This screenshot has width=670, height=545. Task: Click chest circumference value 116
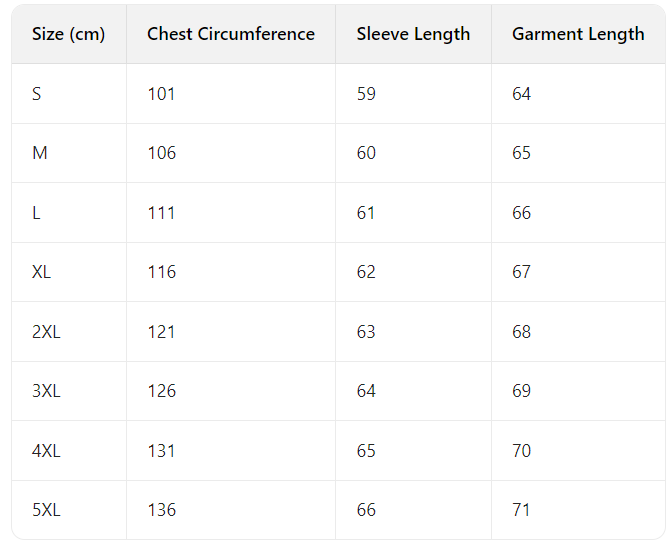(161, 272)
